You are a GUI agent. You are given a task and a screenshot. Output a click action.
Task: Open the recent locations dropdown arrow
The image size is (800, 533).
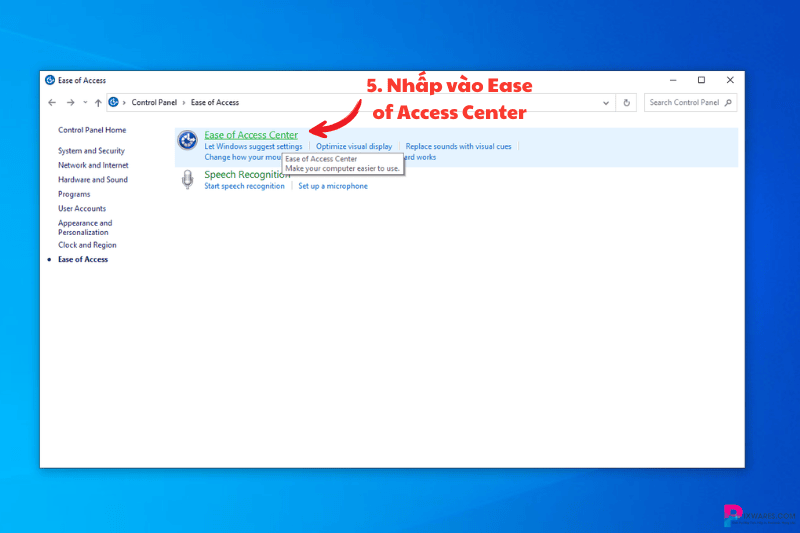point(84,102)
